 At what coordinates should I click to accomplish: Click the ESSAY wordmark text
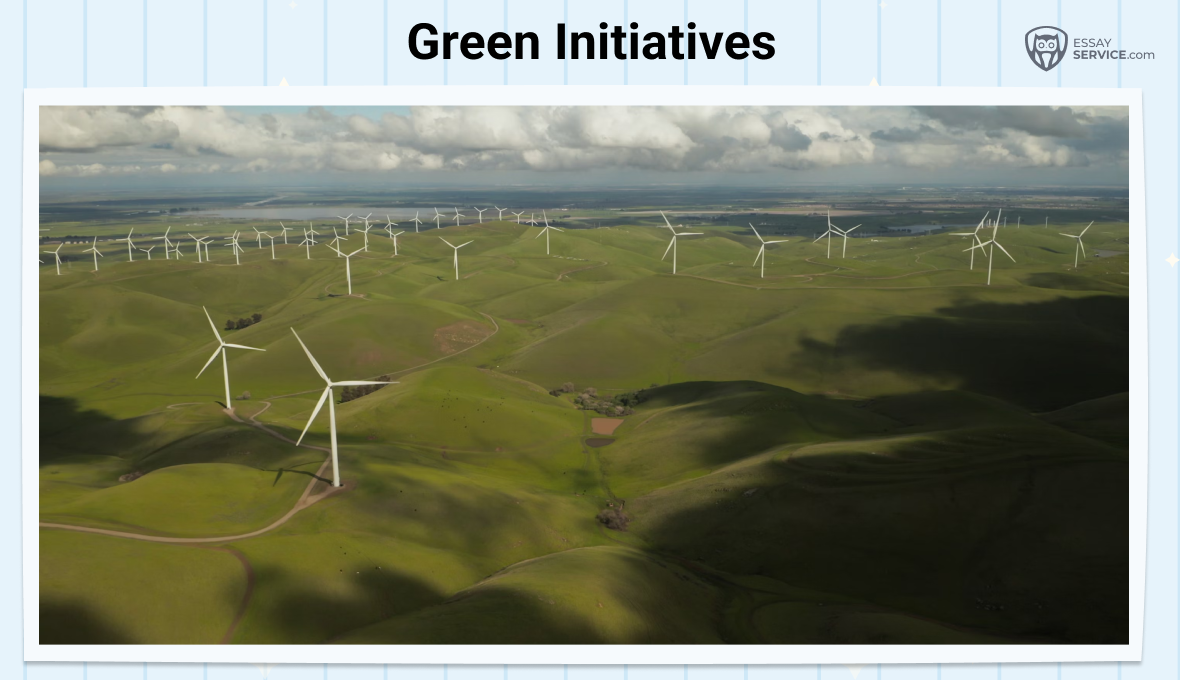[x=1092, y=41]
